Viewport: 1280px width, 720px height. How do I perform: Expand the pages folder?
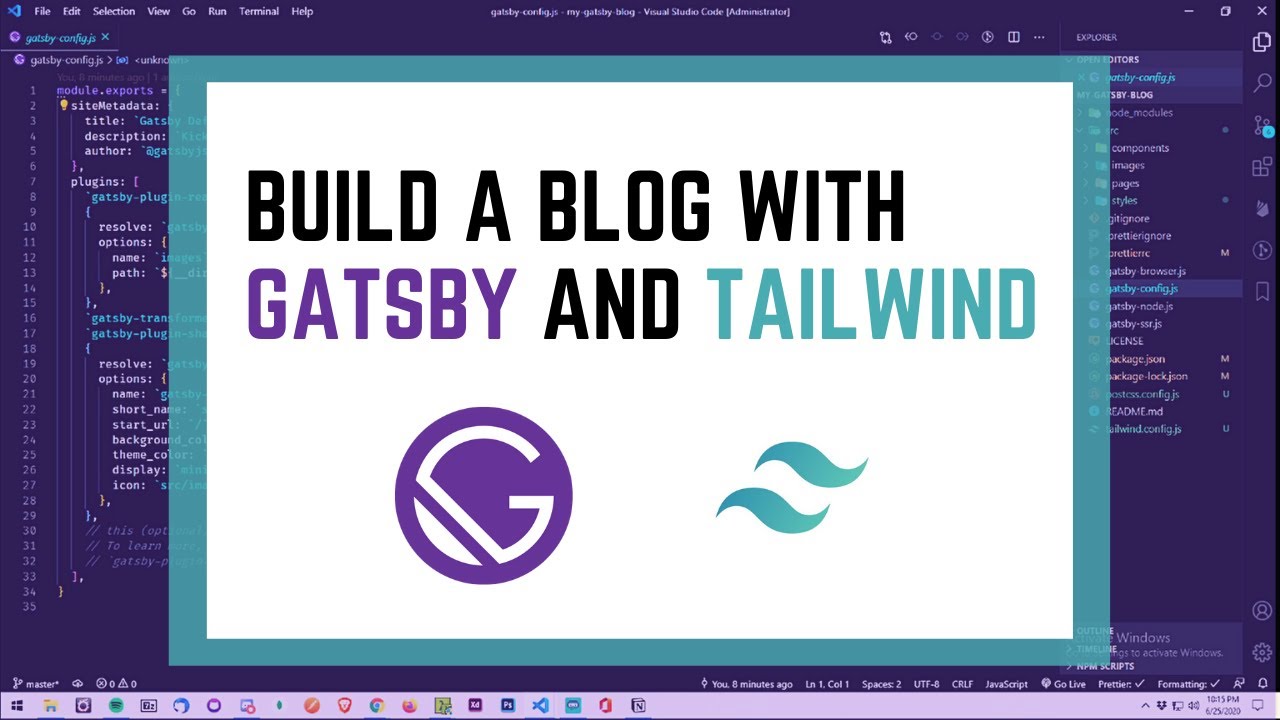(x=1125, y=184)
